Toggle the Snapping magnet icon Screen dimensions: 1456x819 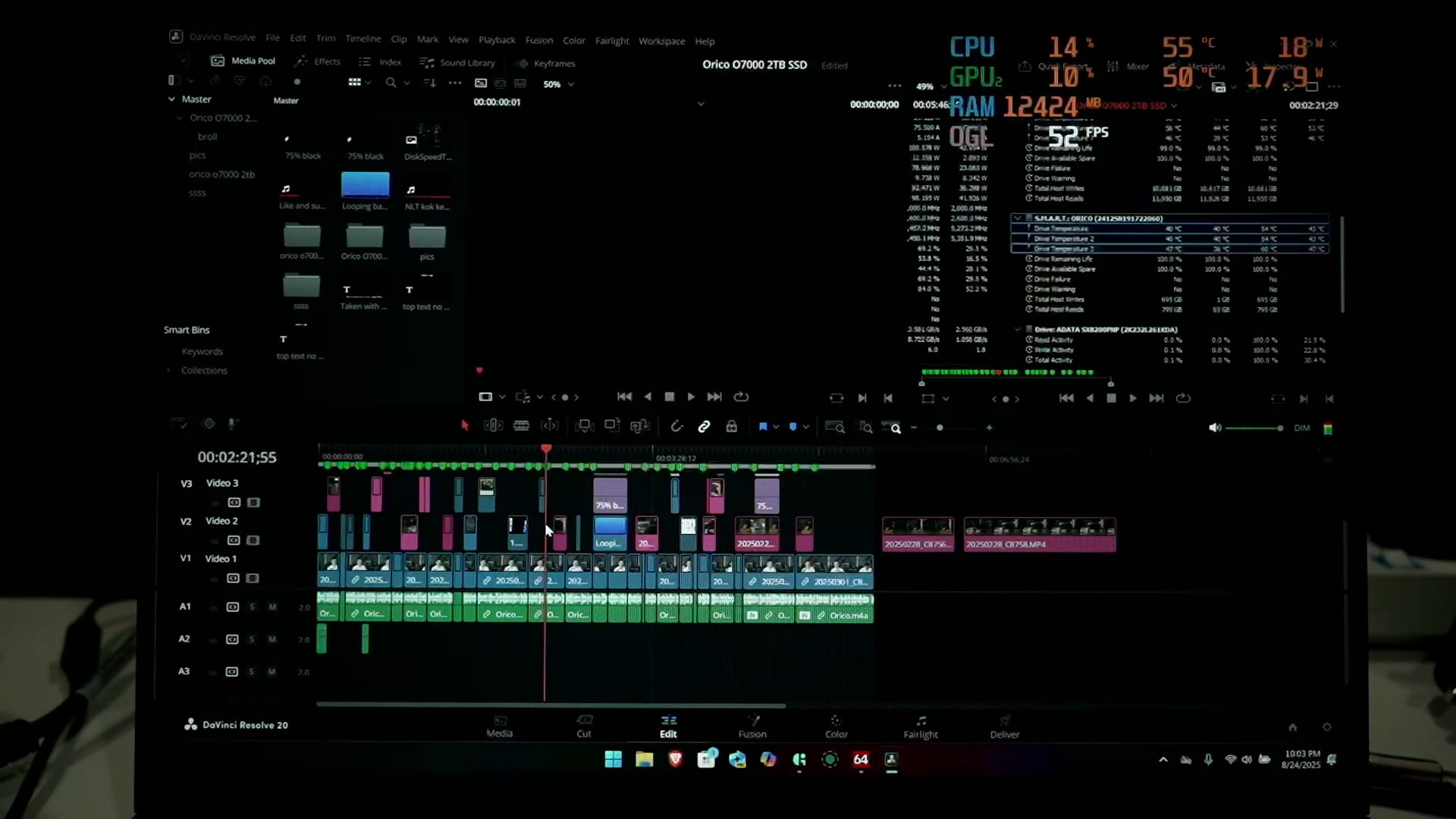click(x=676, y=427)
